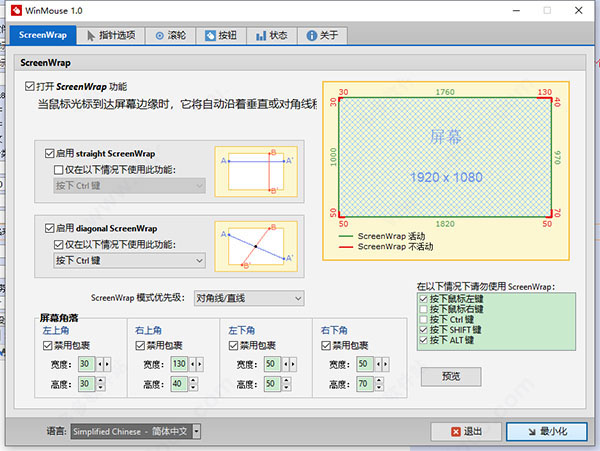This screenshot has width=600, height=451.
Task: Decrease 左下角 宽度 with left arrow
Action: click(285, 364)
